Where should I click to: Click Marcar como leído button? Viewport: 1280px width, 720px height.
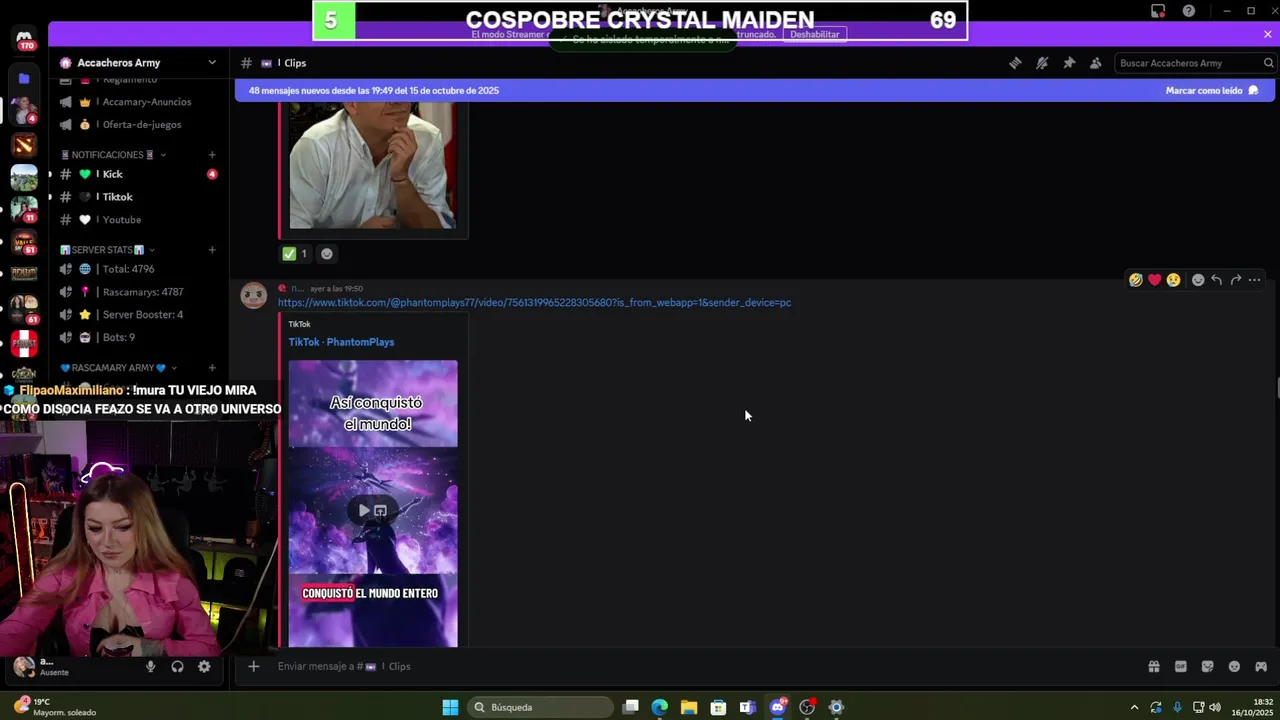(x=1212, y=90)
